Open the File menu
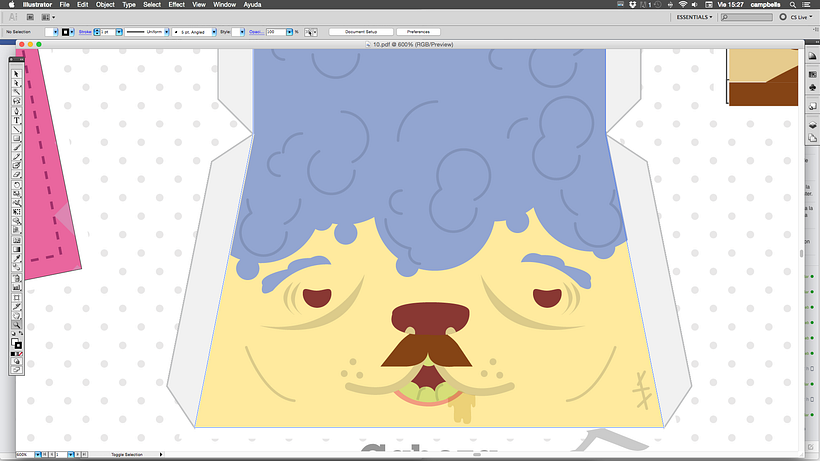820x461 pixels. pyautogui.click(x=64, y=4)
